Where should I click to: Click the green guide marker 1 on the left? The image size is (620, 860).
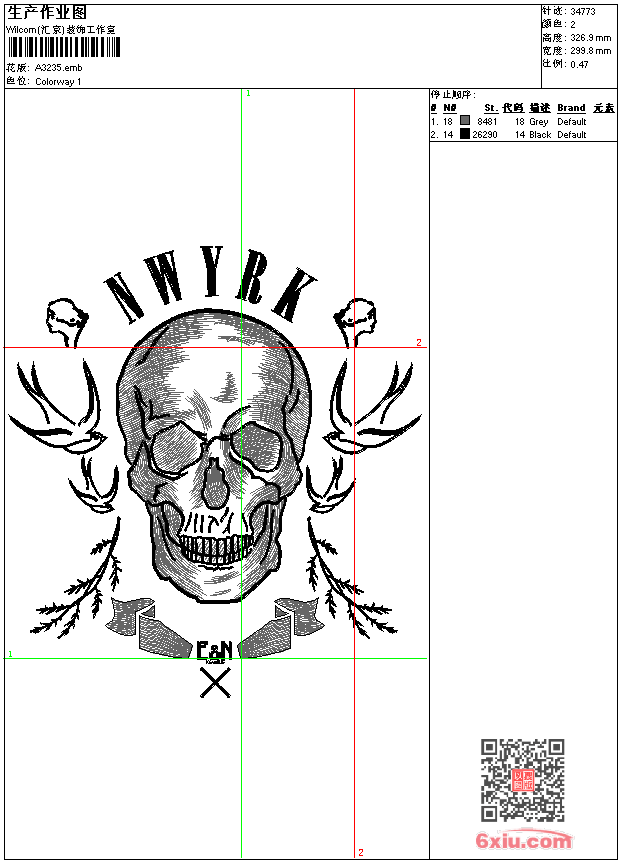click(x=10, y=654)
